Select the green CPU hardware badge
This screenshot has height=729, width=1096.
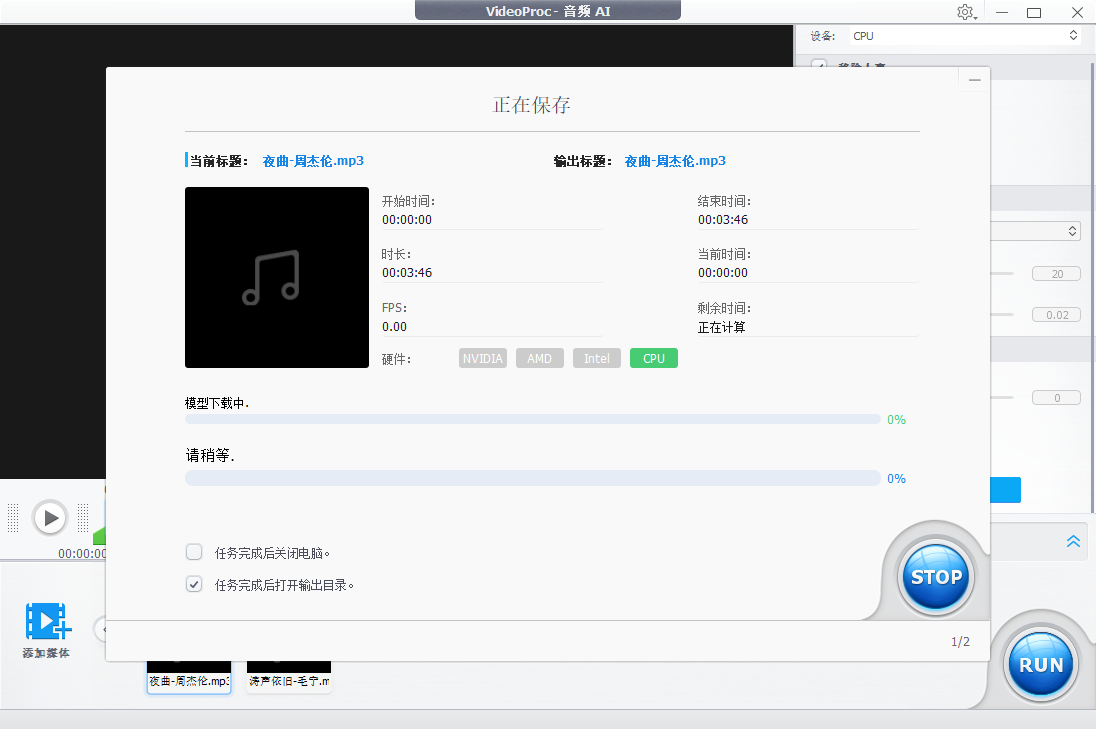click(x=653, y=357)
